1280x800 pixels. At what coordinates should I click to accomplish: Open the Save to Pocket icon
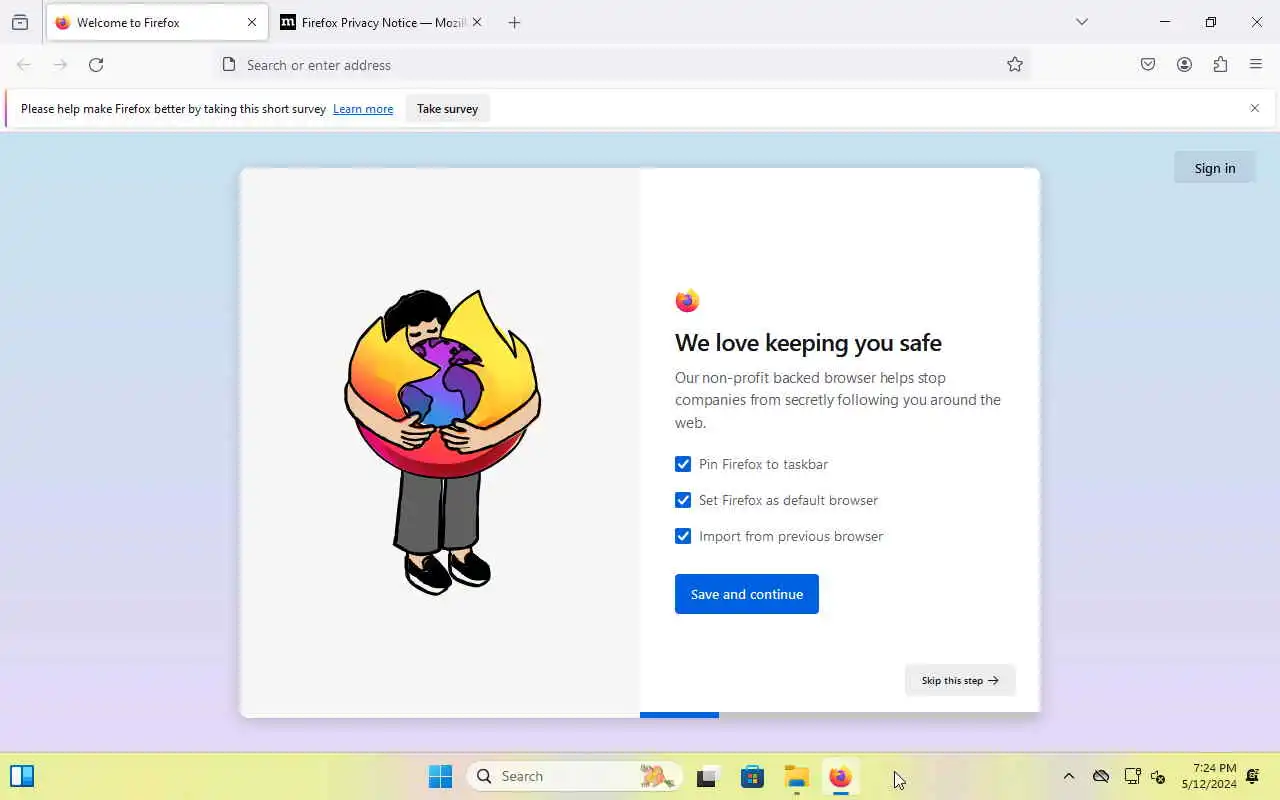click(x=1148, y=65)
